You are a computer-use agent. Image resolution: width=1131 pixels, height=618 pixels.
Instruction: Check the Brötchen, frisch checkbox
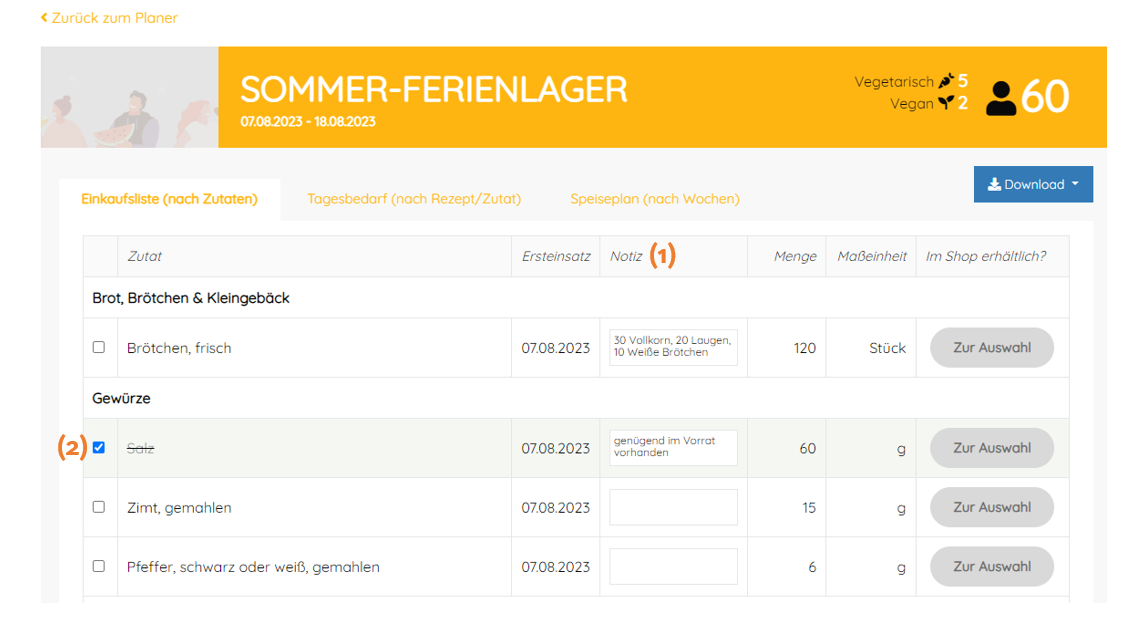coord(98,347)
